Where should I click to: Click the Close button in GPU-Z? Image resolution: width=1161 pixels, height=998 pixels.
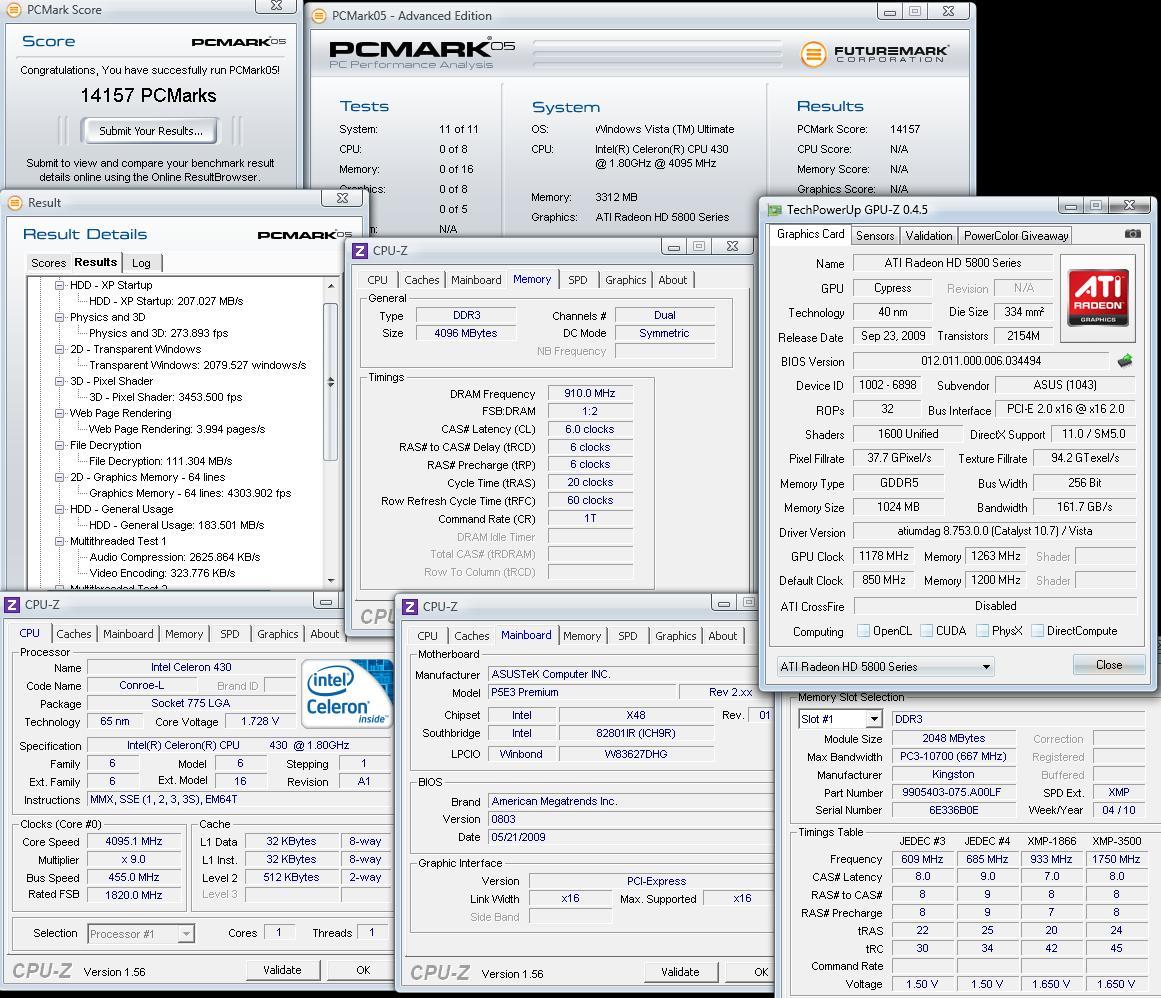pyautogui.click(x=1108, y=665)
